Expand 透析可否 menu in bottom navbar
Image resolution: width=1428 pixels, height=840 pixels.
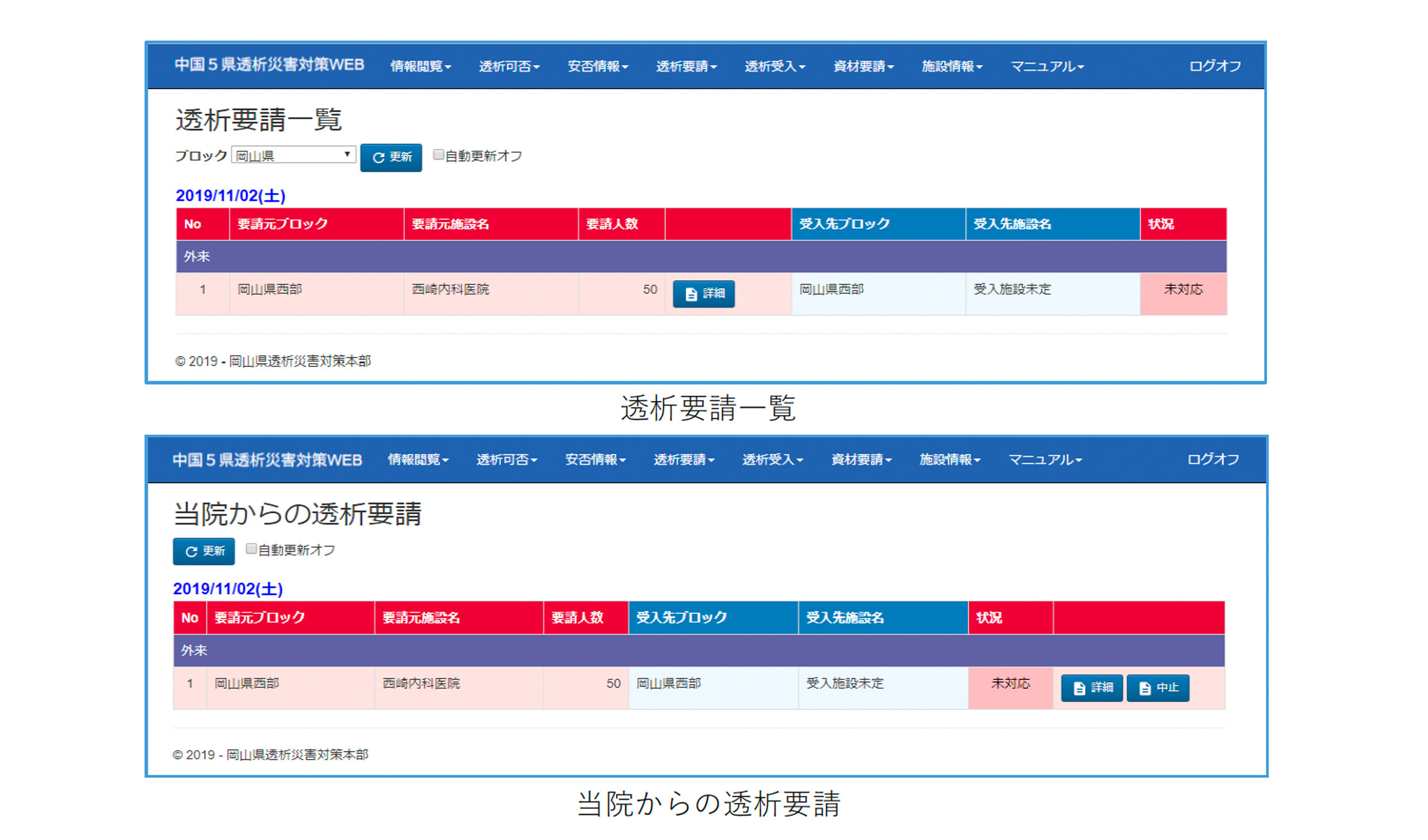click(x=506, y=460)
